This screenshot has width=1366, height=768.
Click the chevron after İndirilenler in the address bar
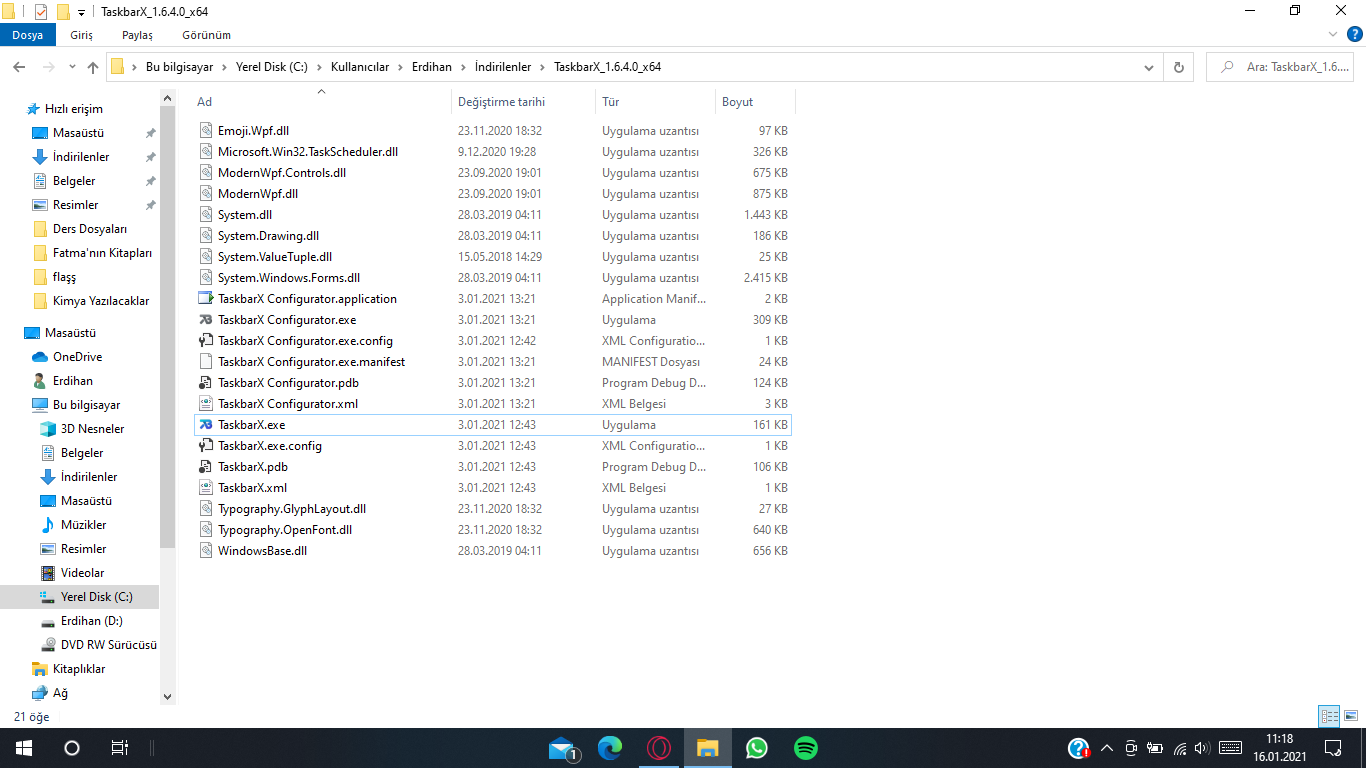(542, 67)
